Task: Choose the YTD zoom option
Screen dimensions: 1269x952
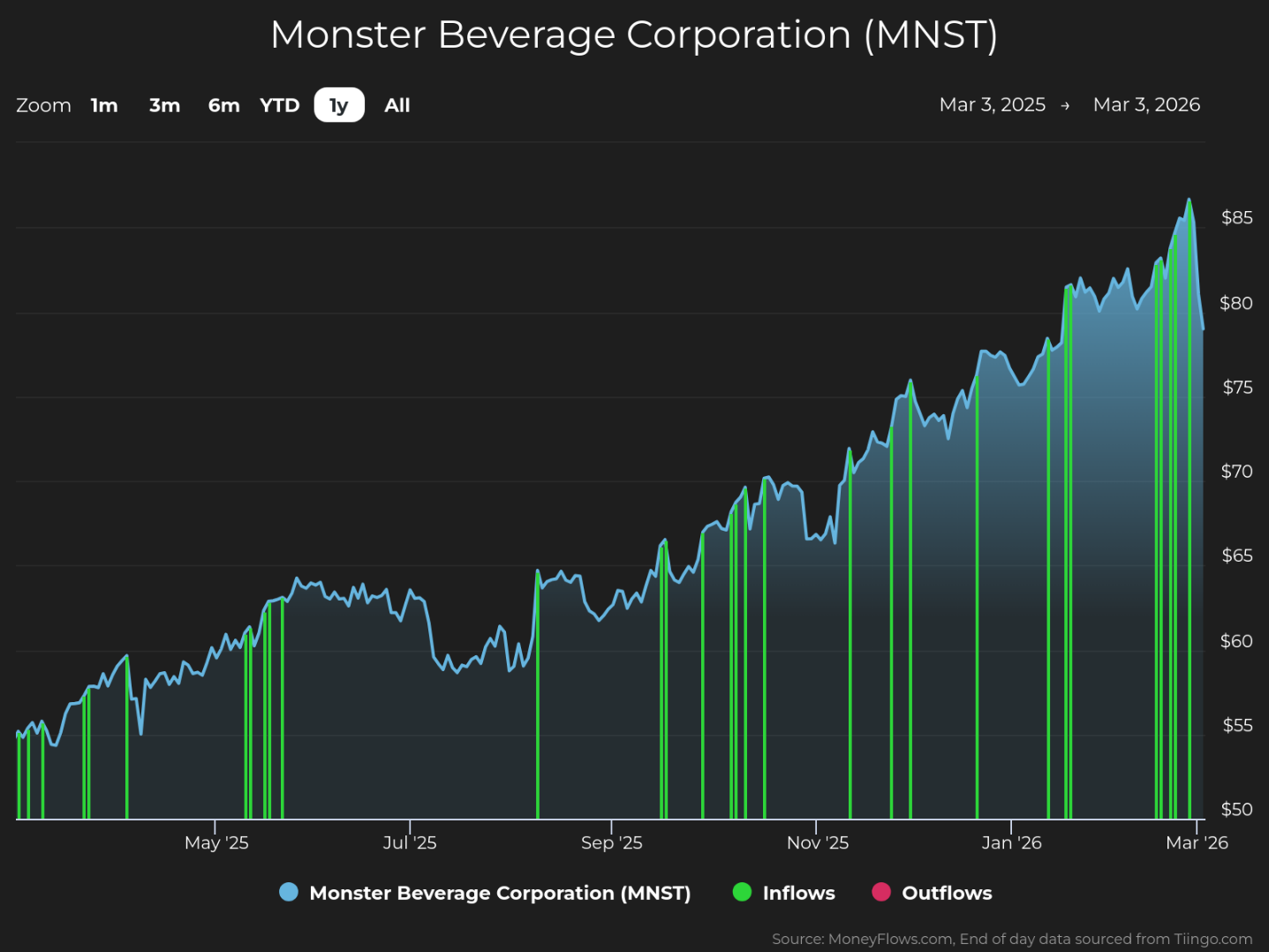Action: [280, 105]
